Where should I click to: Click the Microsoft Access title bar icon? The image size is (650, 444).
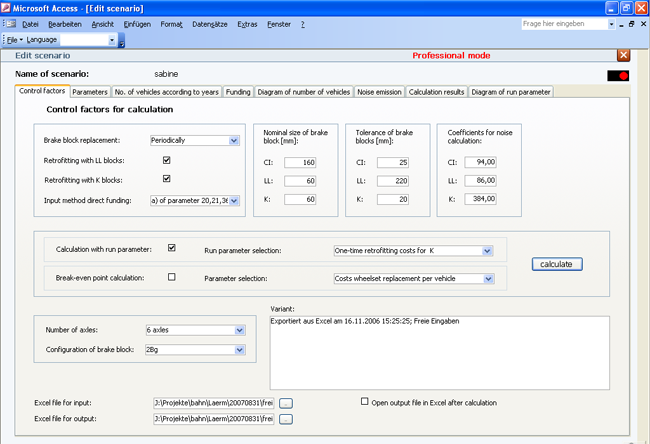(5, 7)
